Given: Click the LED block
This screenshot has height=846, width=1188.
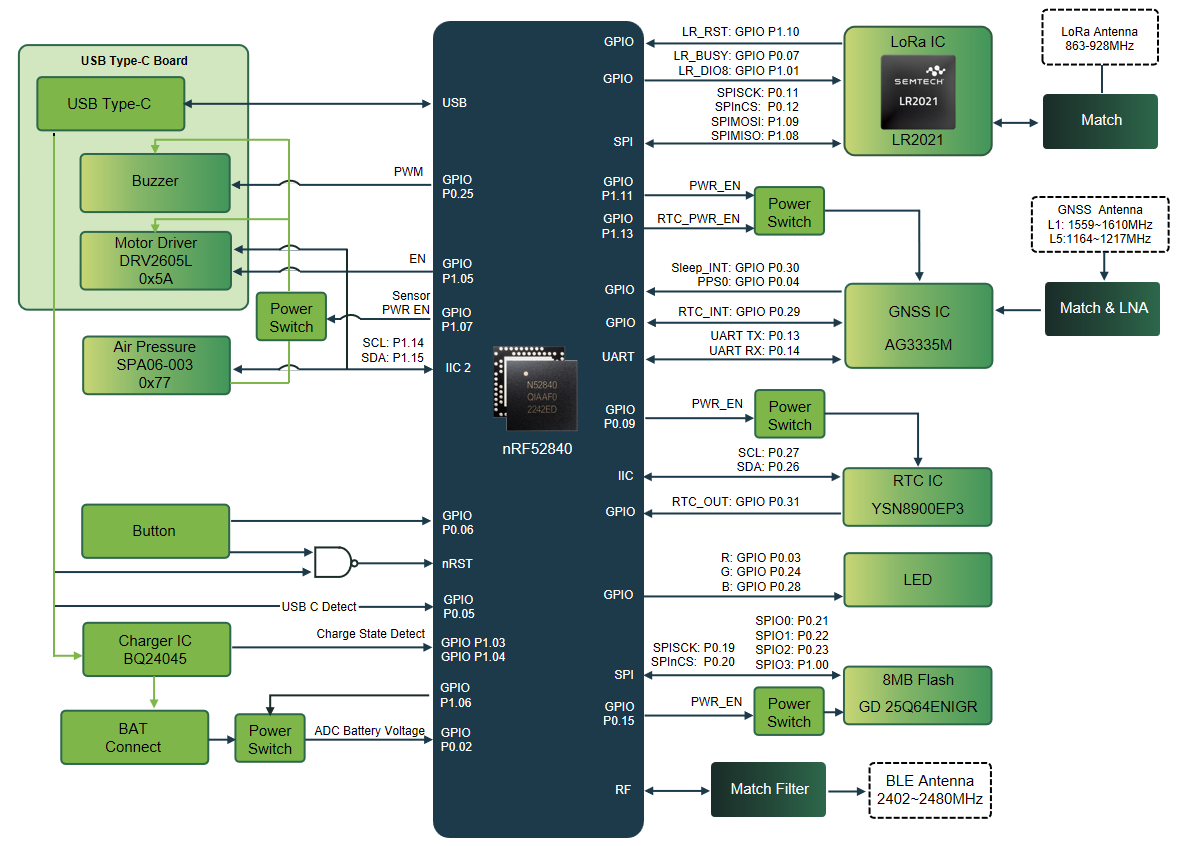Looking at the screenshot, I should [918, 579].
